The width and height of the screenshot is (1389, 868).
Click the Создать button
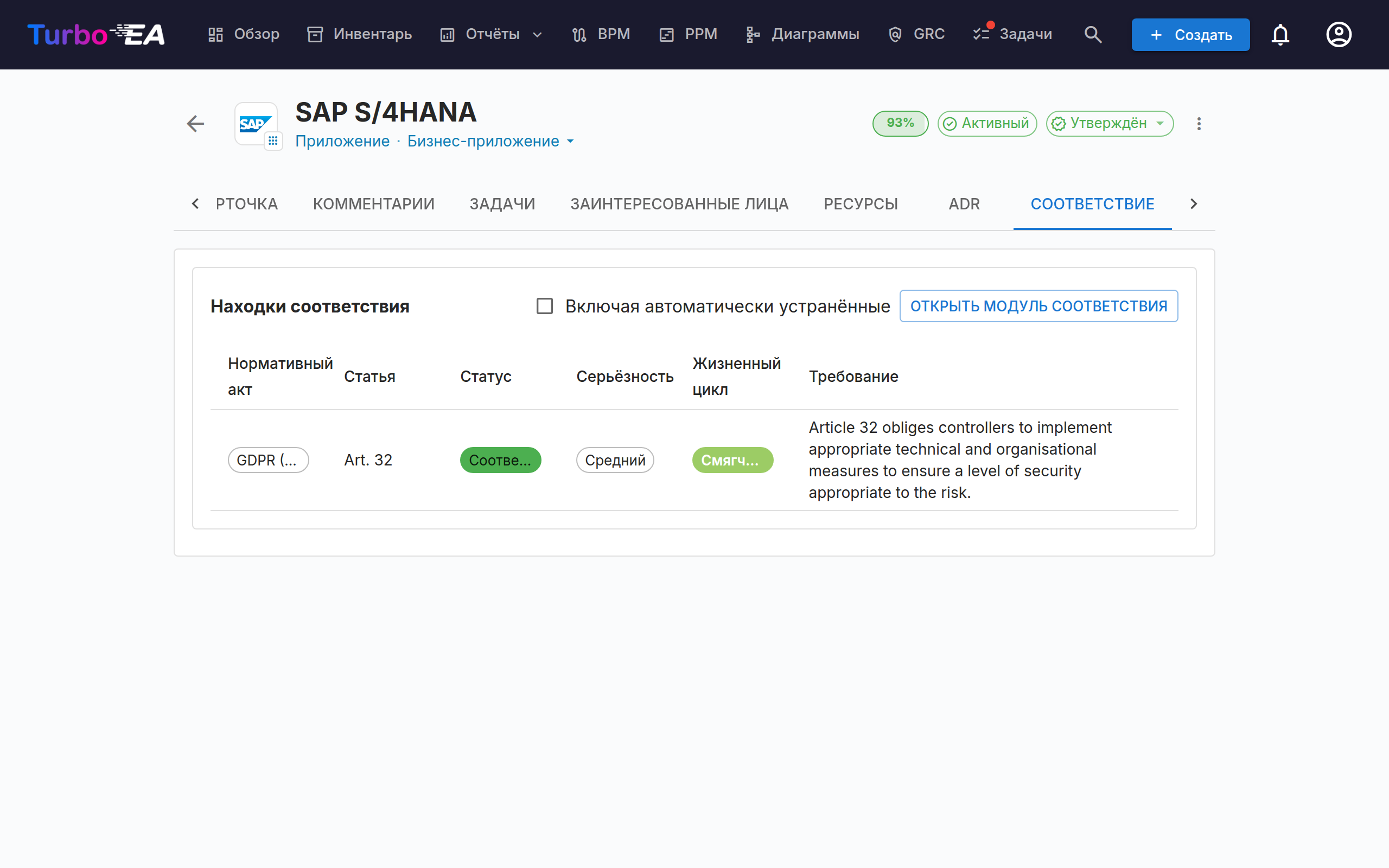[1190, 34]
